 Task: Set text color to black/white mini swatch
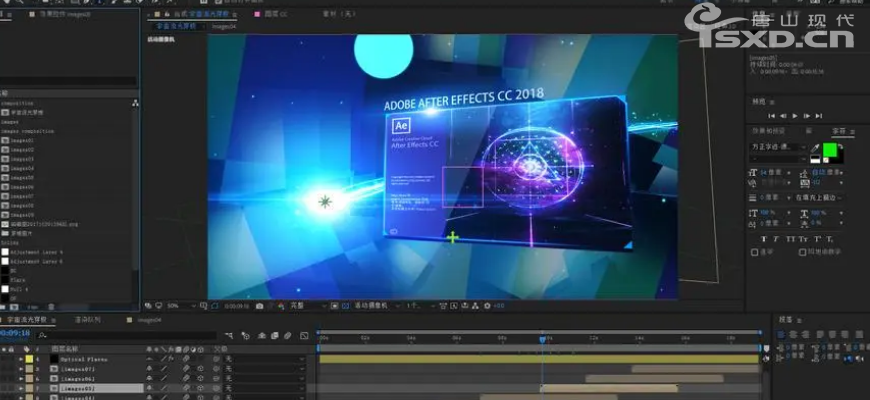[x=815, y=160]
